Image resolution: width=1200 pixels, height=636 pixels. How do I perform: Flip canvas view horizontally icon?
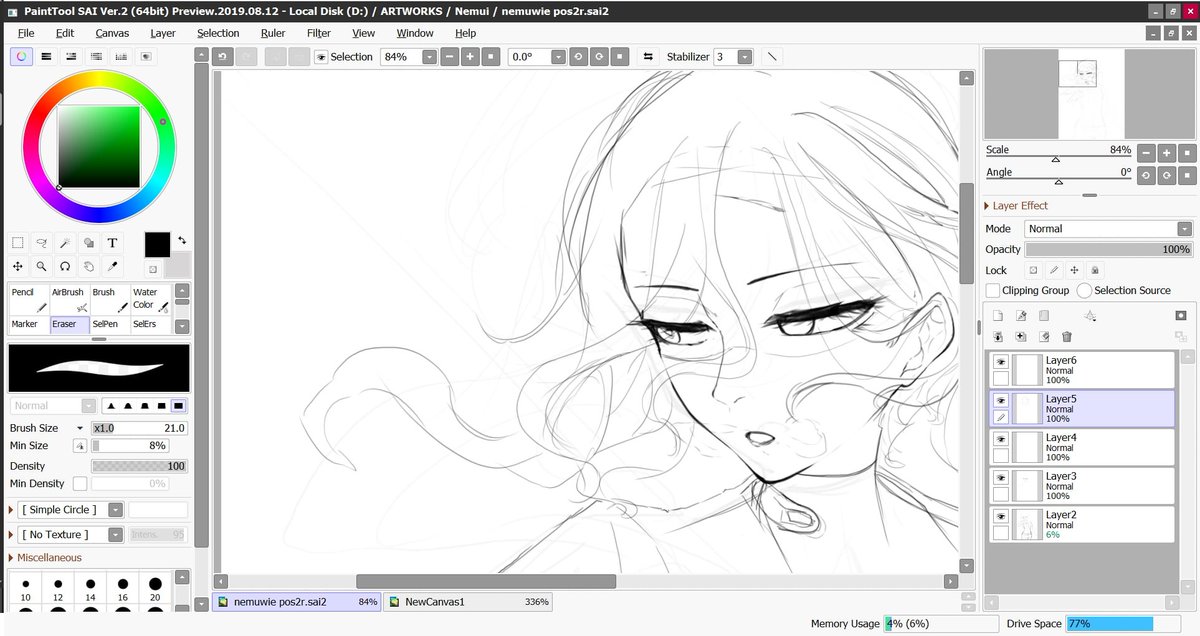(x=647, y=57)
